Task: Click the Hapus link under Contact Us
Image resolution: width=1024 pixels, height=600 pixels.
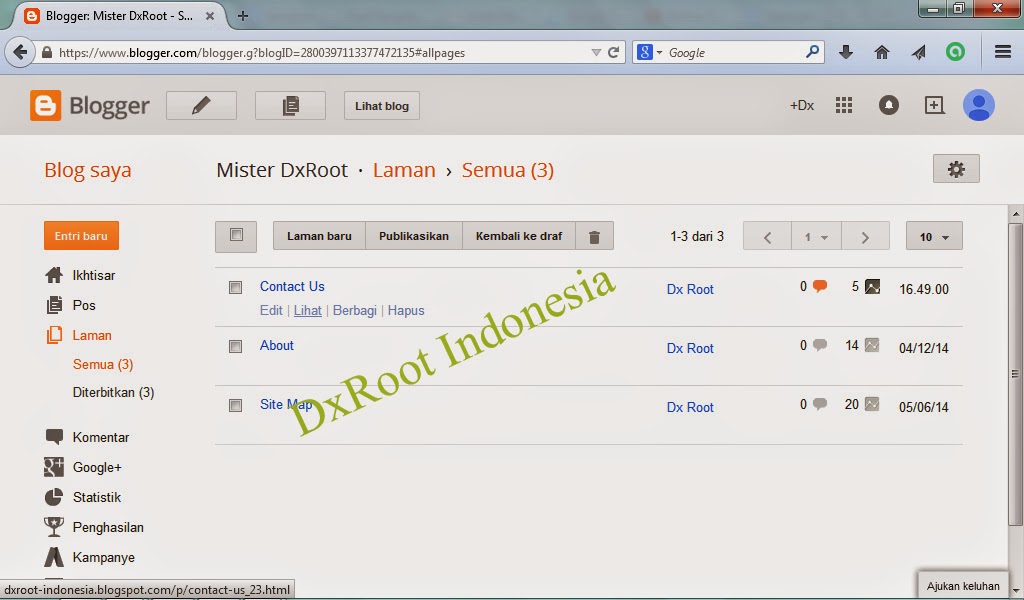Action: point(406,310)
